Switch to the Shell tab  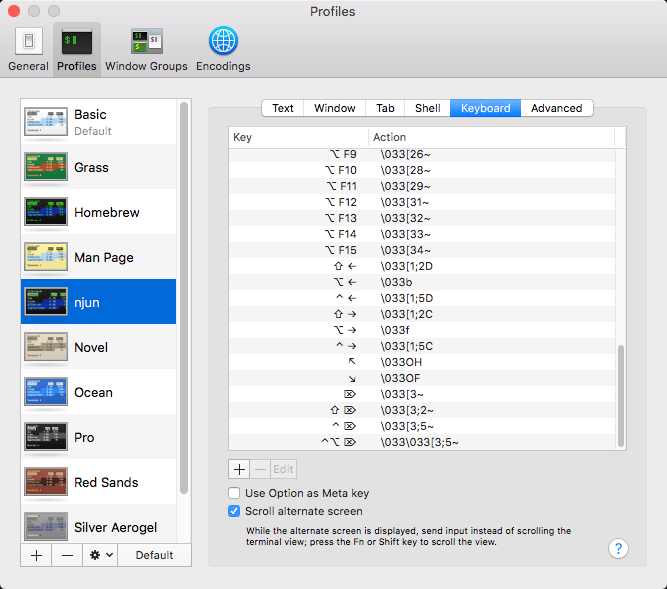(x=428, y=108)
